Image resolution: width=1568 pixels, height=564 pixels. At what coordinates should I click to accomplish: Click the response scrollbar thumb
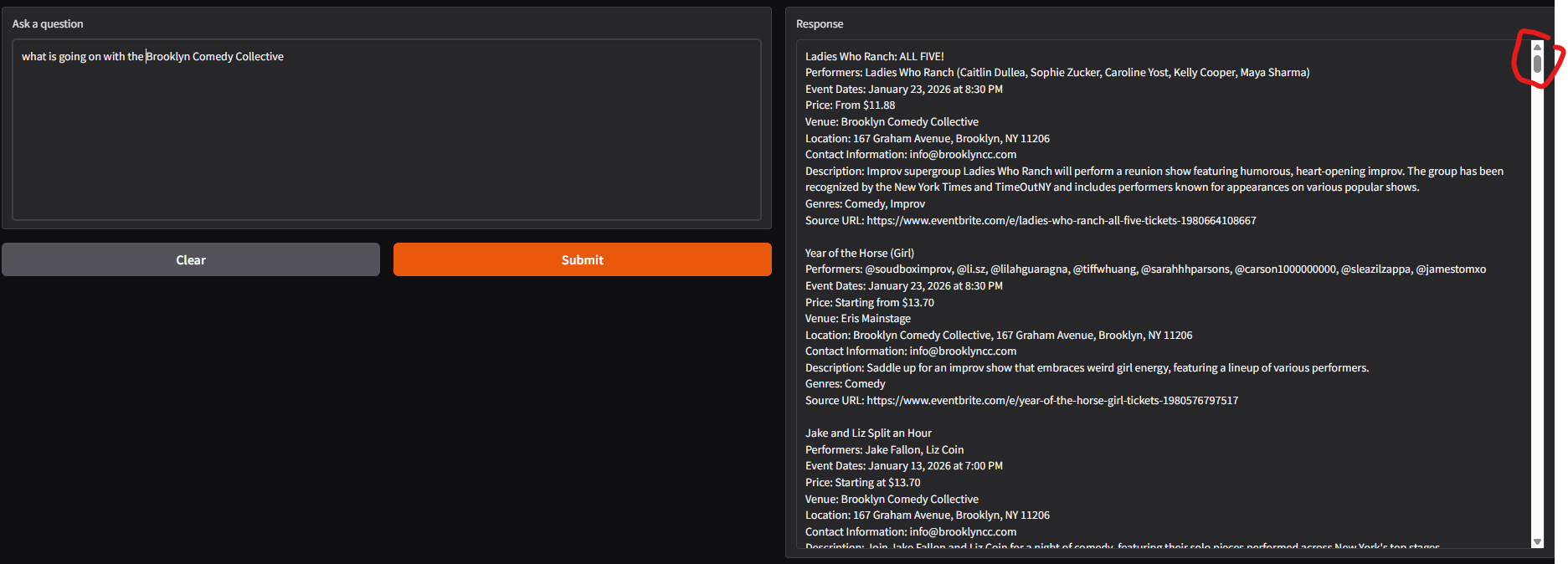coord(1537,64)
